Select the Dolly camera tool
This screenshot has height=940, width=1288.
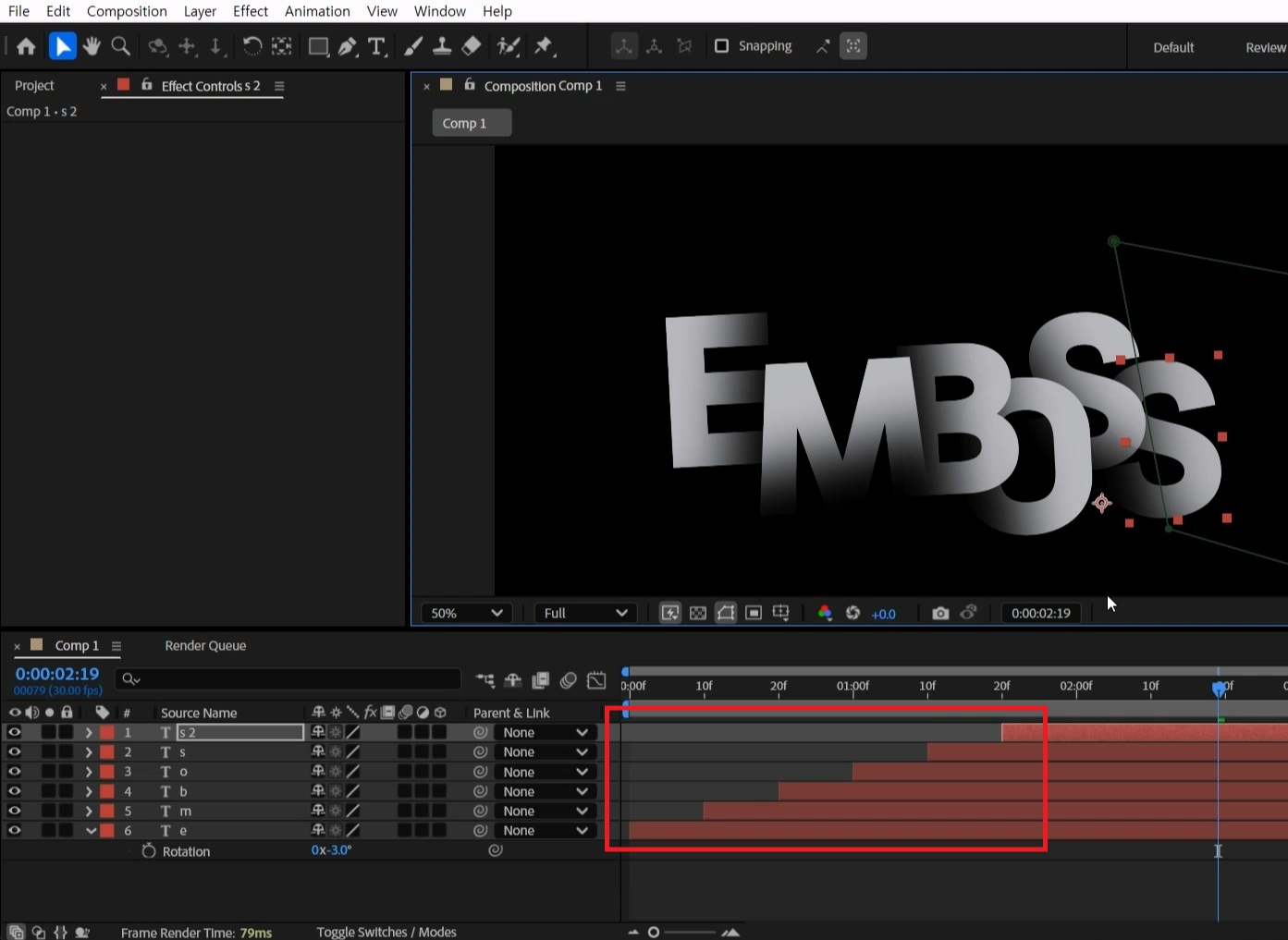point(215,46)
